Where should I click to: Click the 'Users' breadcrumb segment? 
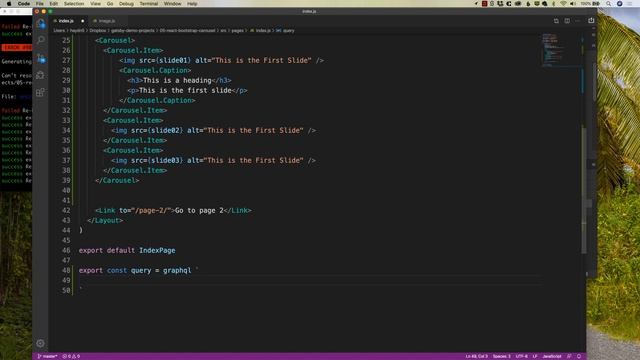(x=59, y=31)
